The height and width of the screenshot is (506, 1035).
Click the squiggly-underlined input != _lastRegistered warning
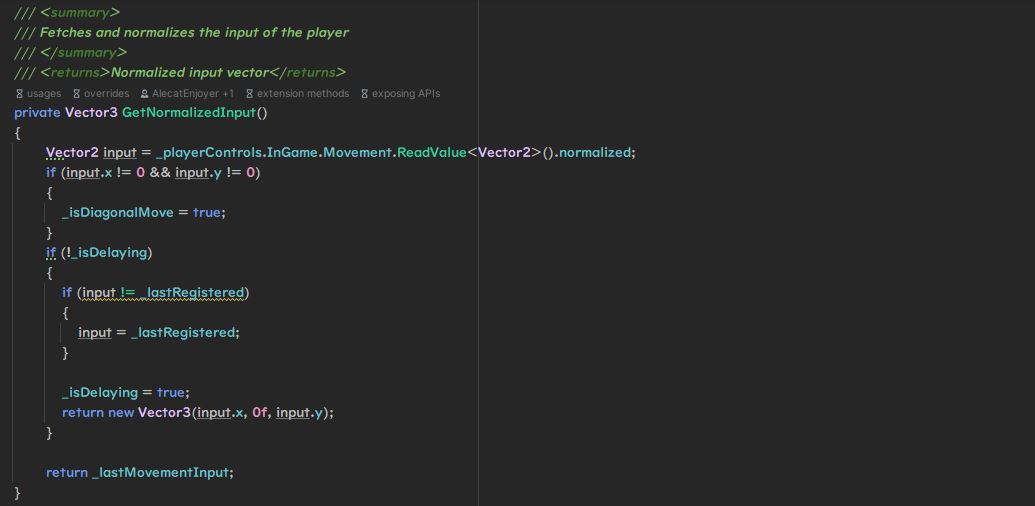[163, 292]
